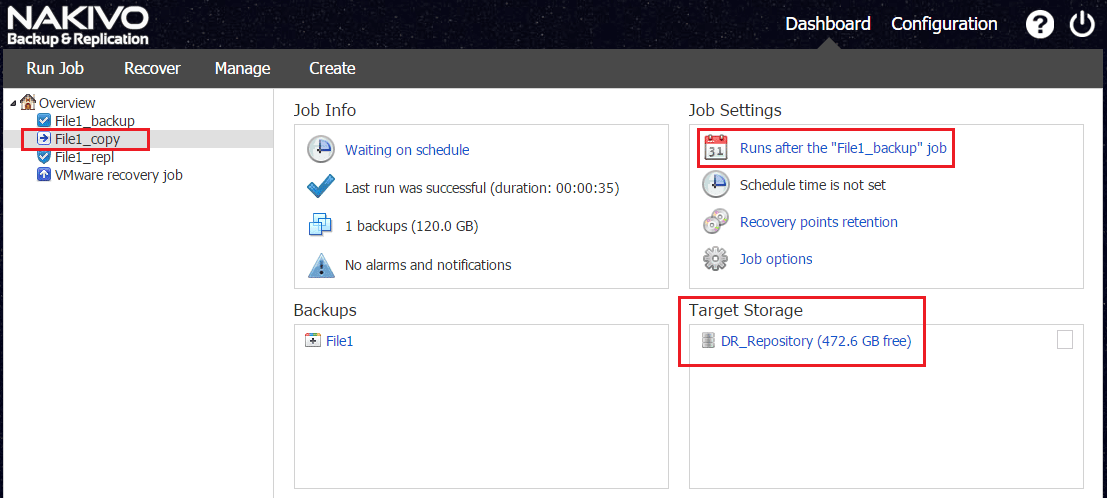The width and height of the screenshot is (1107, 498).
Task: Select File1_repl job in the tree
Action: 84,157
